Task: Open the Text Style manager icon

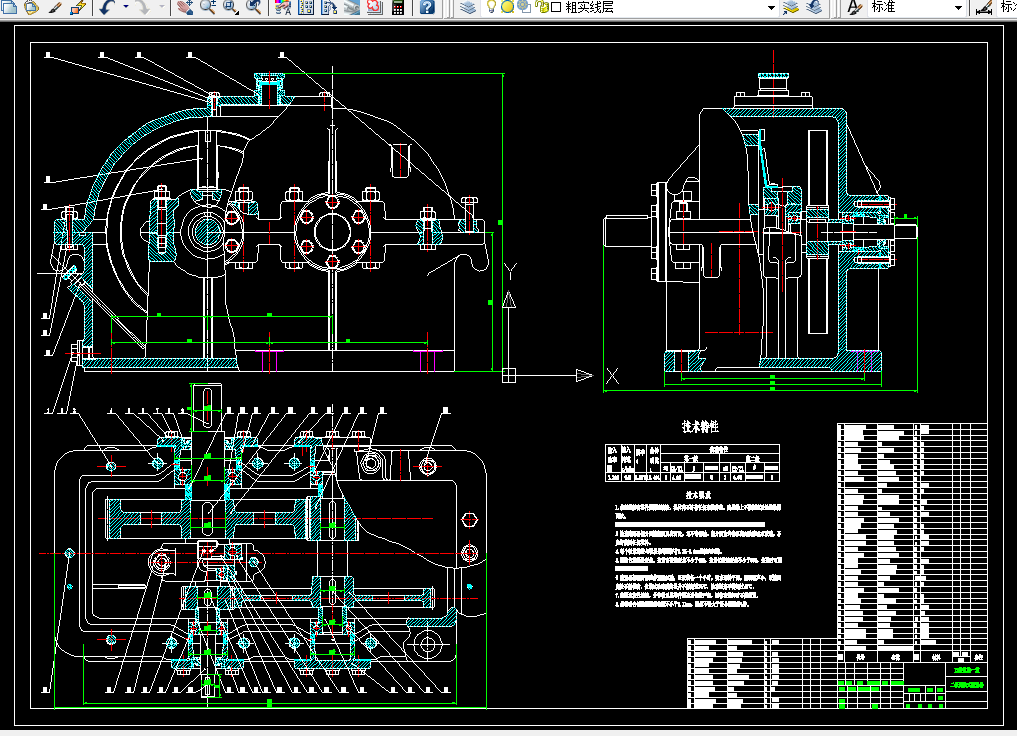Action: click(x=855, y=8)
